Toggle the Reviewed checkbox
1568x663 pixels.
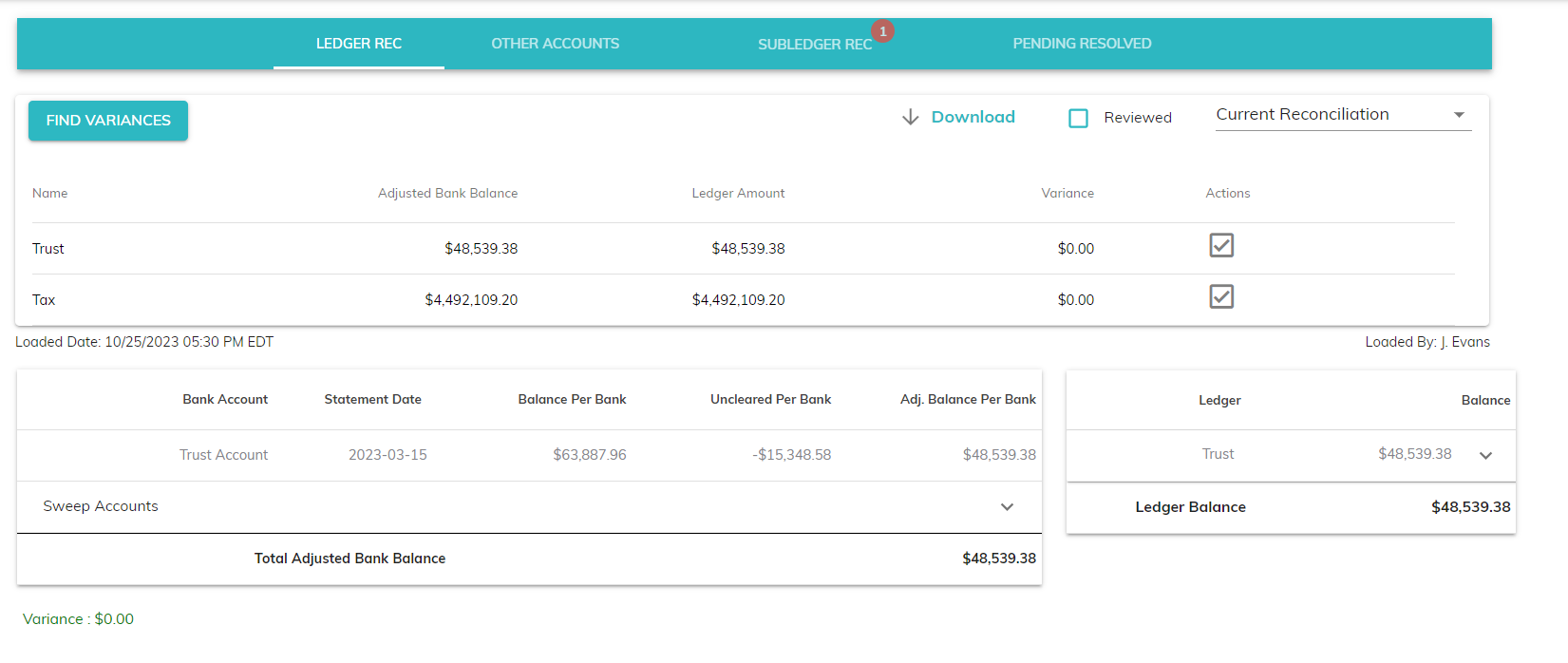[x=1078, y=119]
